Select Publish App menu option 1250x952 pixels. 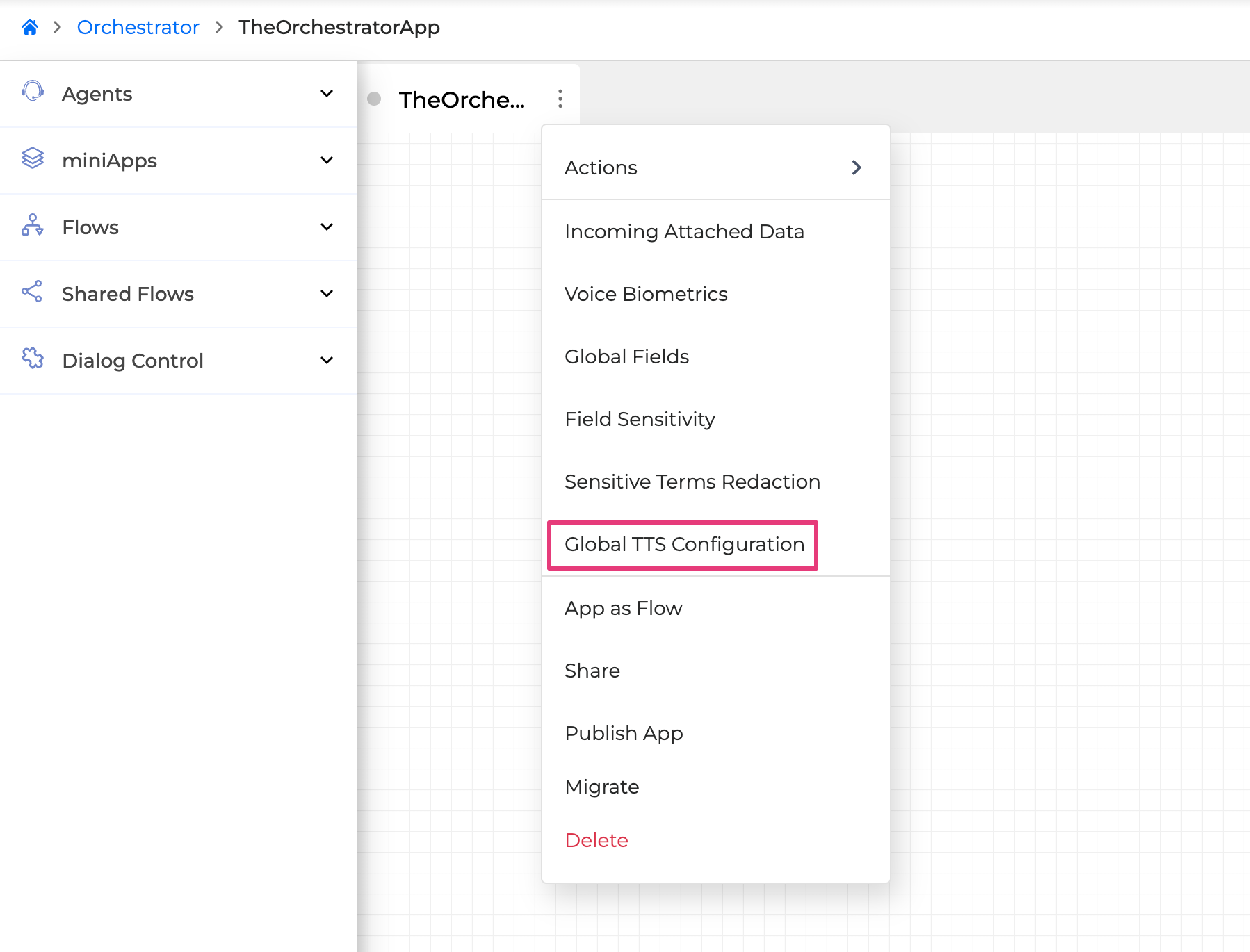click(x=624, y=733)
